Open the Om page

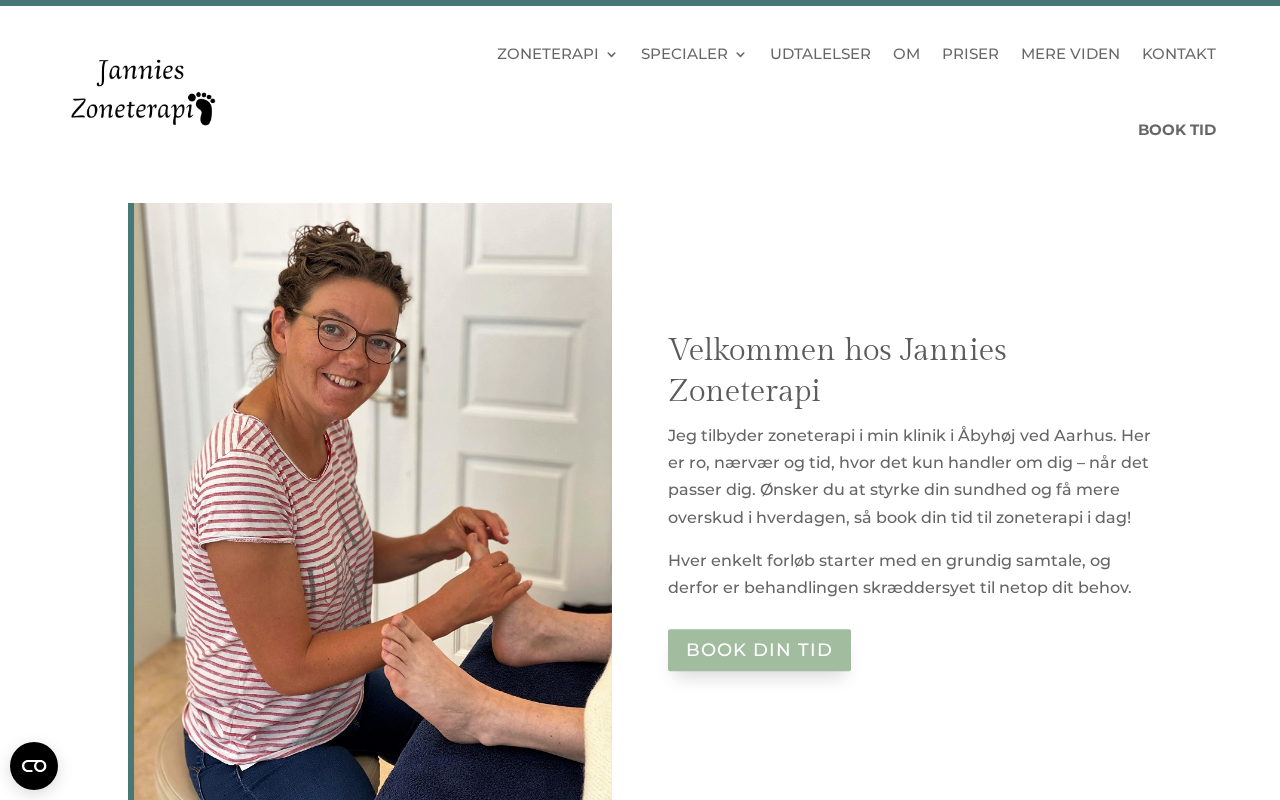pyautogui.click(x=906, y=54)
